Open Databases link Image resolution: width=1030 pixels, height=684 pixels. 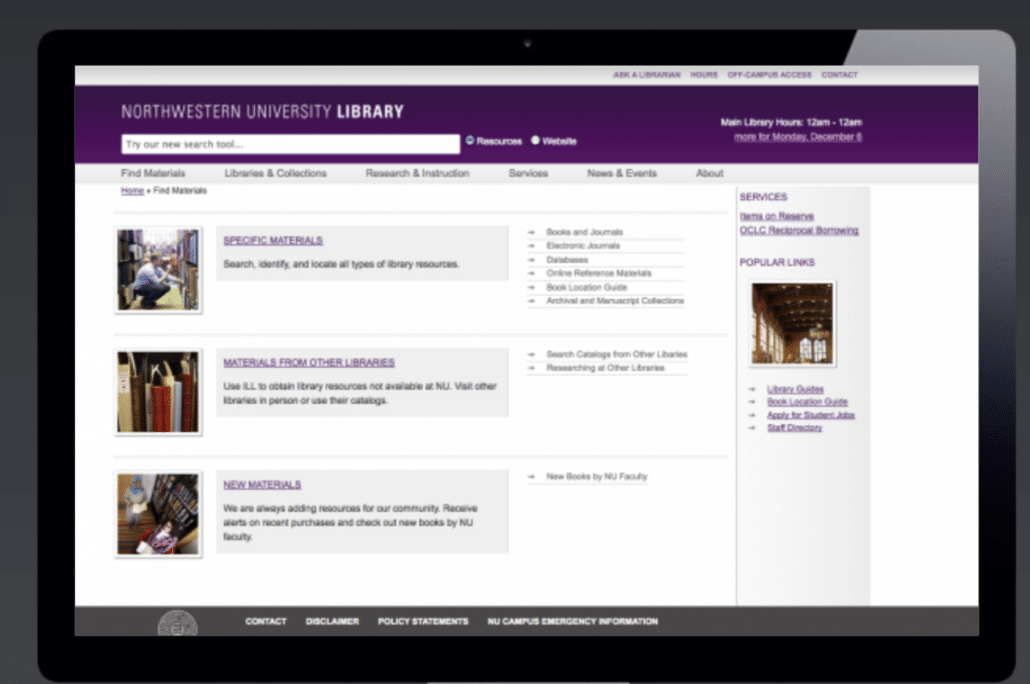(x=567, y=260)
